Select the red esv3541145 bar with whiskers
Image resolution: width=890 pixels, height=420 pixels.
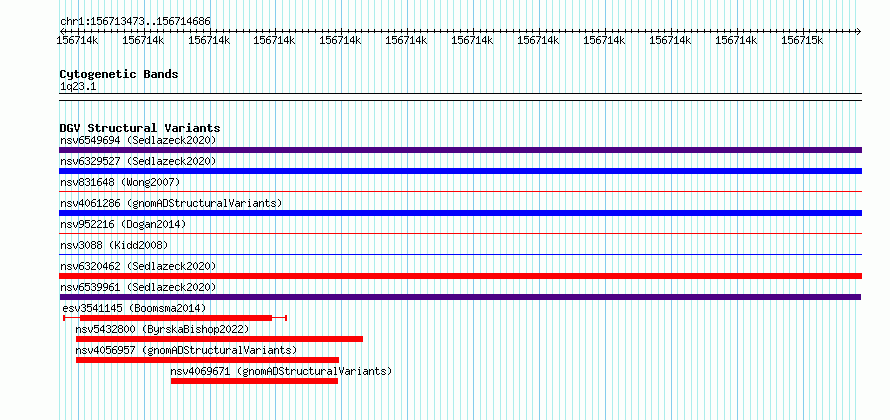pyautogui.click(x=175, y=318)
